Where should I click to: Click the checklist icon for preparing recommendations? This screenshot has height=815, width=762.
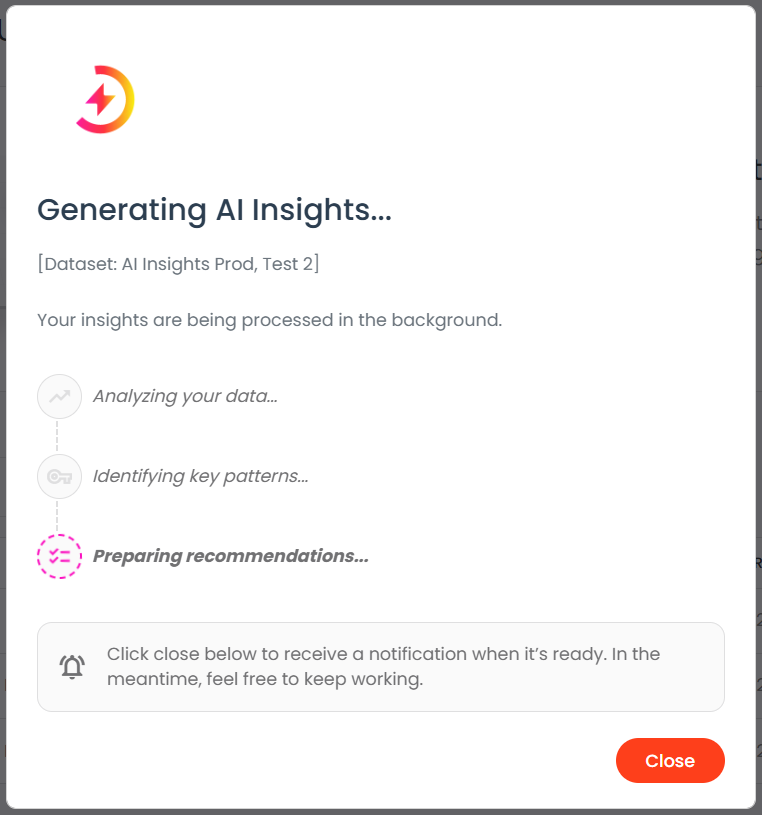(x=59, y=556)
